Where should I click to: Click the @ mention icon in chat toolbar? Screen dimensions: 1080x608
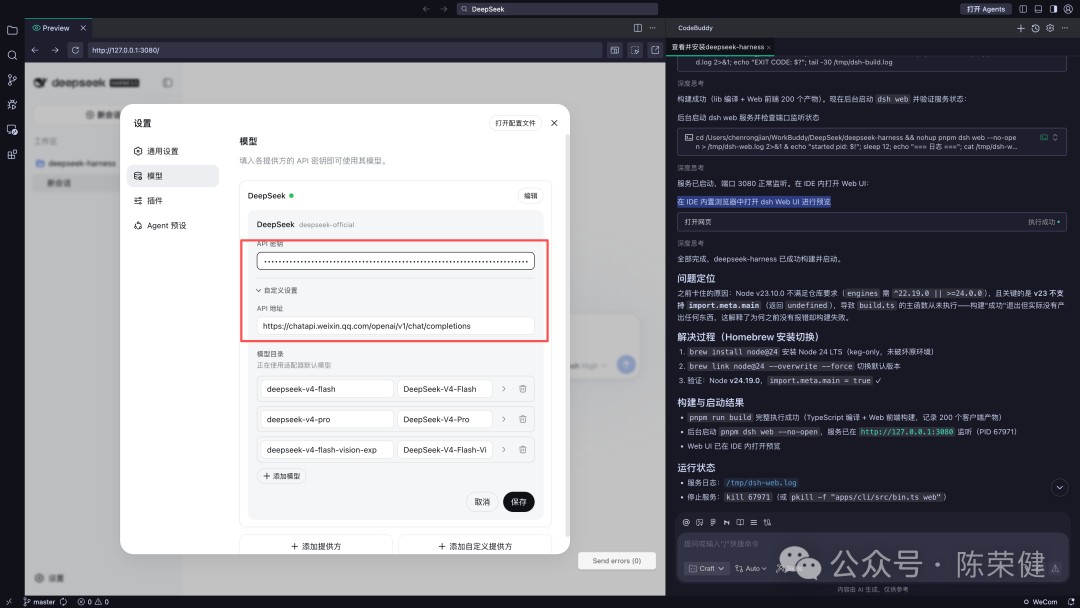(x=686, y=523)
